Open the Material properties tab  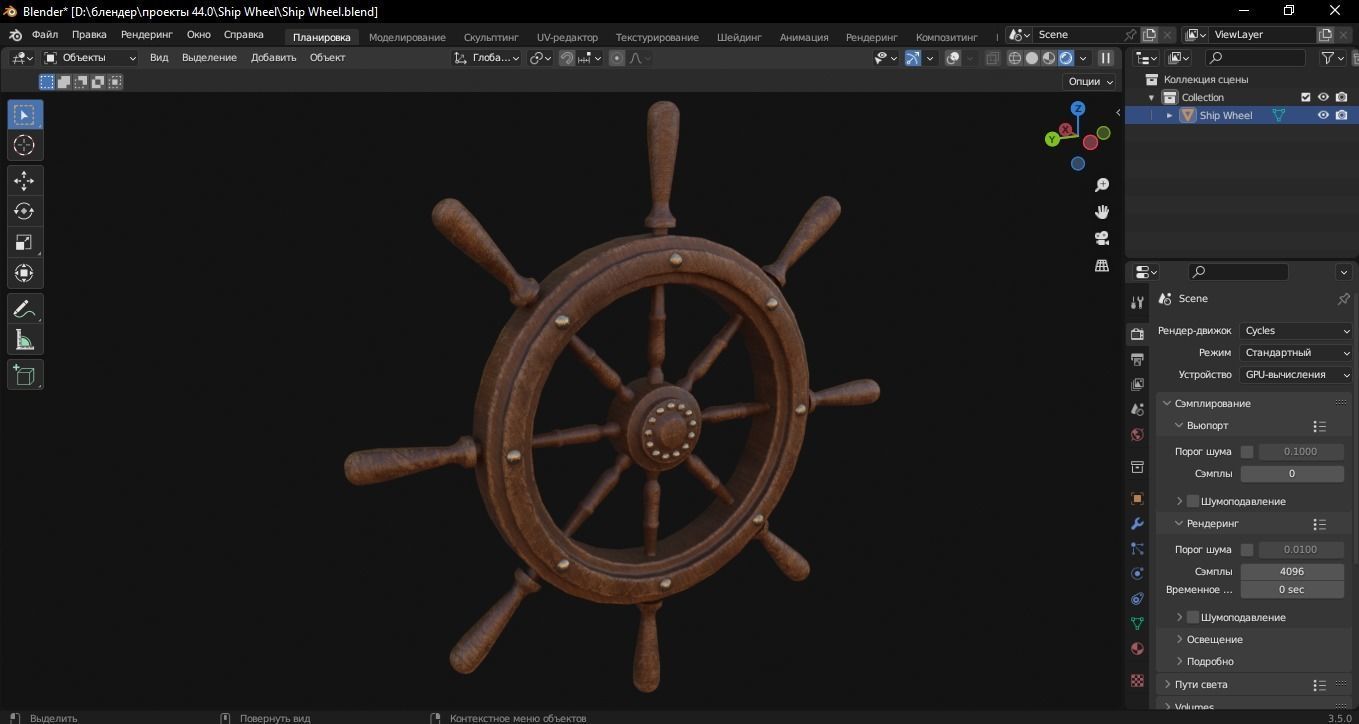pos(1137,648)
